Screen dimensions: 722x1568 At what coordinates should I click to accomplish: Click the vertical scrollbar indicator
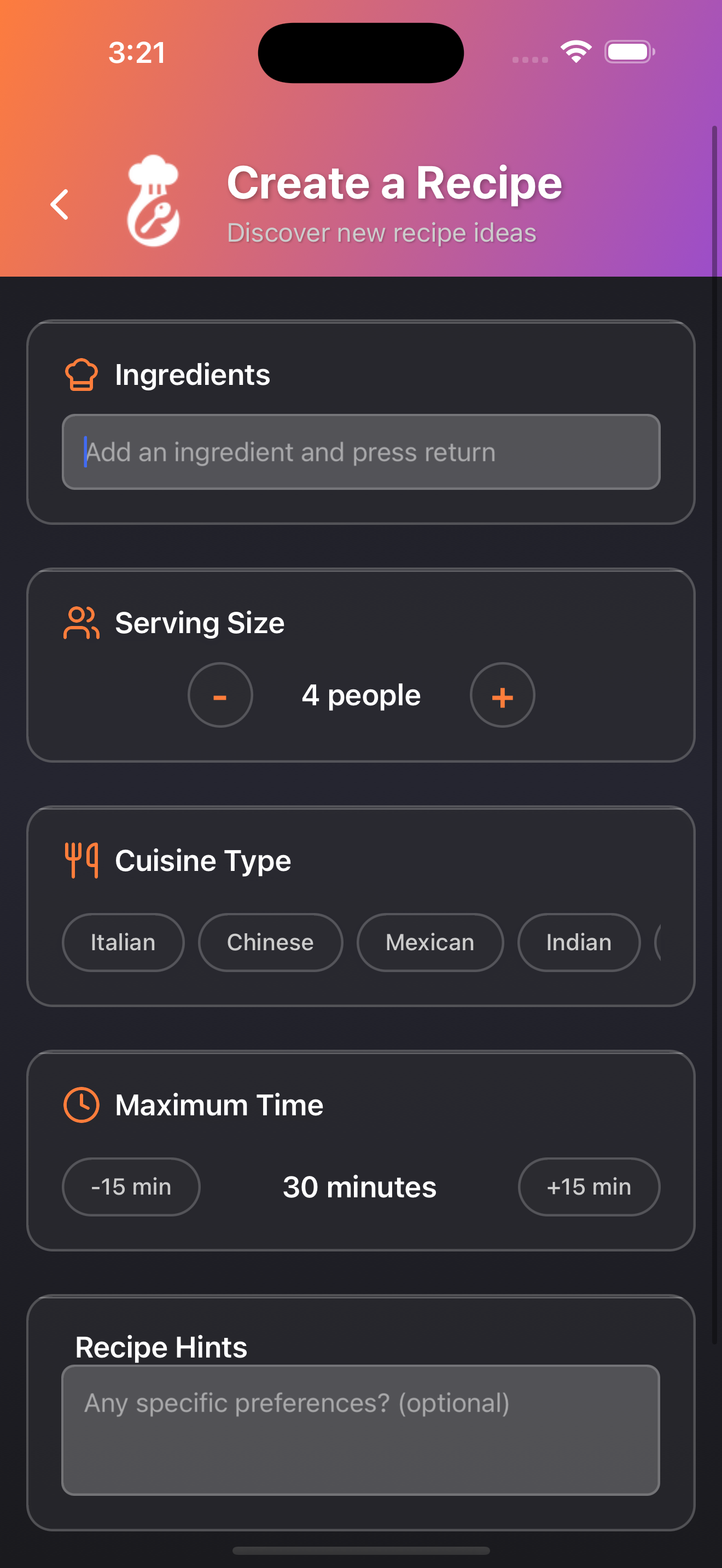coord(714,730)
